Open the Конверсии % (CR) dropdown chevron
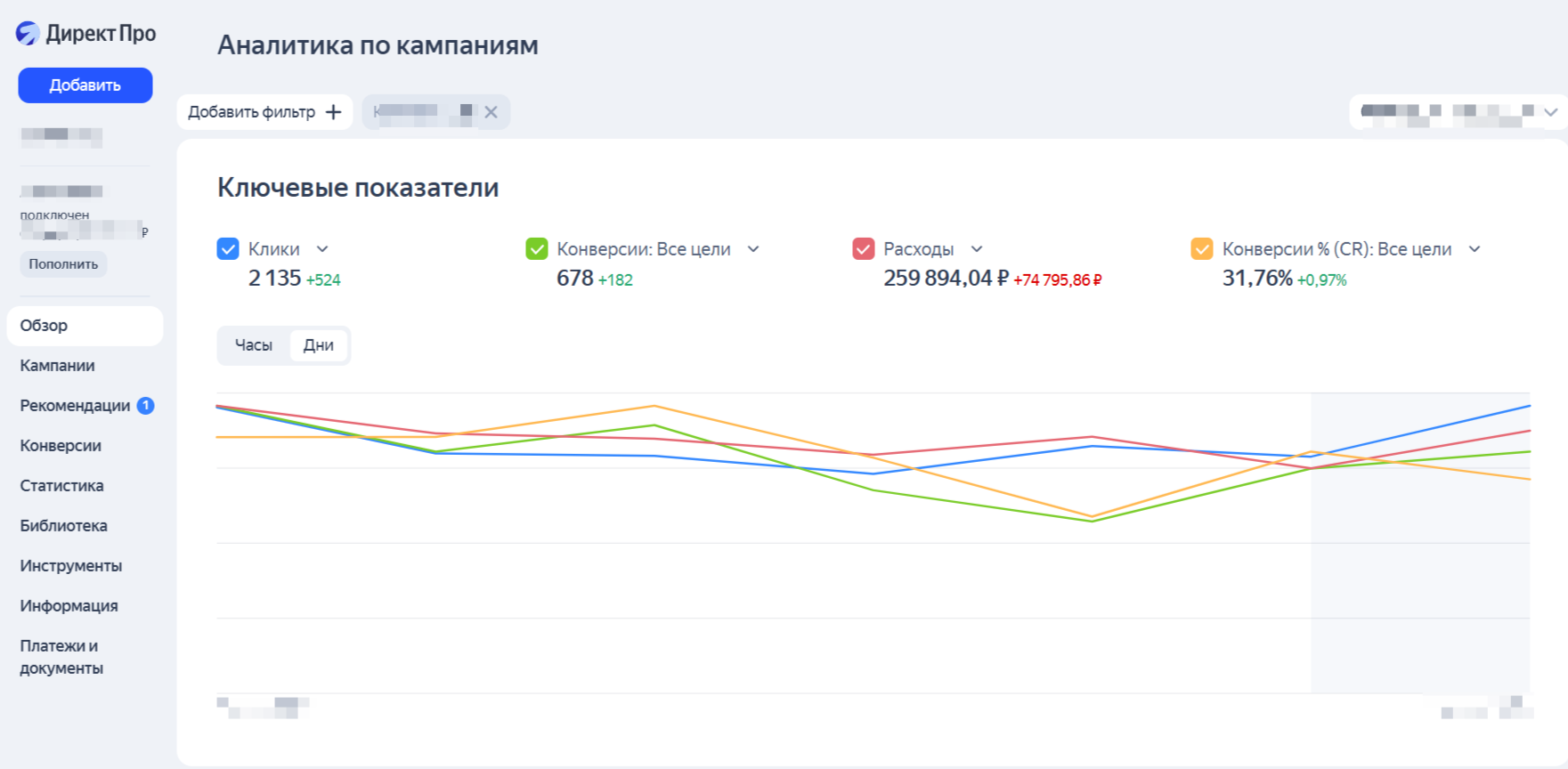1568x769 pixels. [1475, 249]
